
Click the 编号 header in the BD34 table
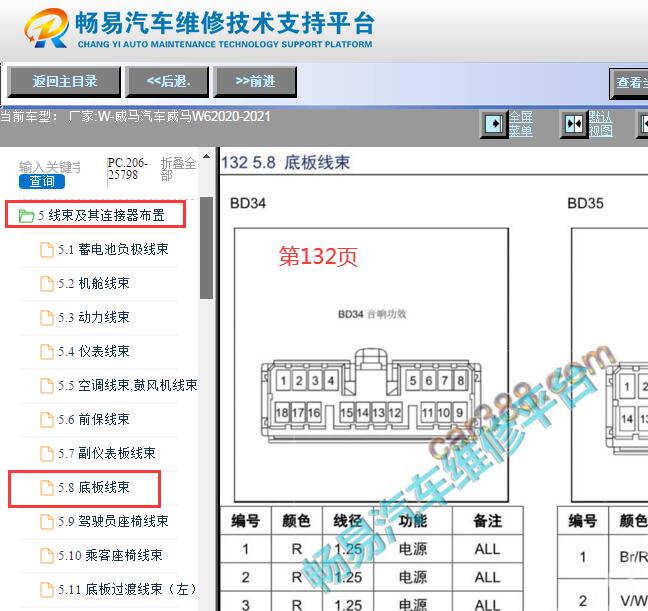click(245, 520)
